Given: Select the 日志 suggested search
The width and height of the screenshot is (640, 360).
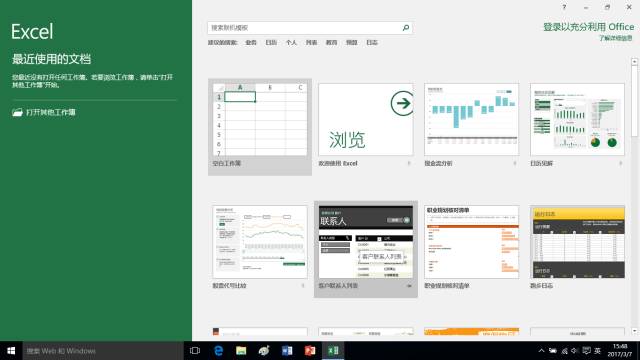Looking at the screenshot, I should (372, 42).
